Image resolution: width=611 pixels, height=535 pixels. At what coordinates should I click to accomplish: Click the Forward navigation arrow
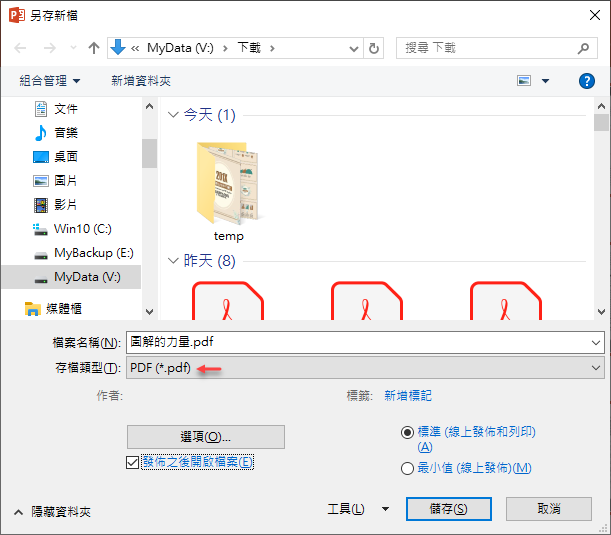click(49, 48)
